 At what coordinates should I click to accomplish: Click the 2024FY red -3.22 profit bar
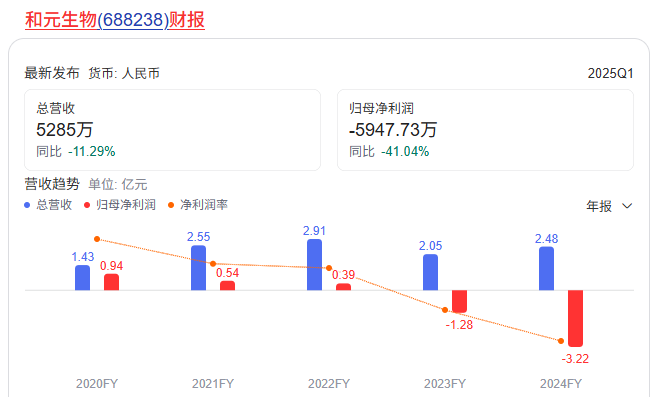pos(575,318)
